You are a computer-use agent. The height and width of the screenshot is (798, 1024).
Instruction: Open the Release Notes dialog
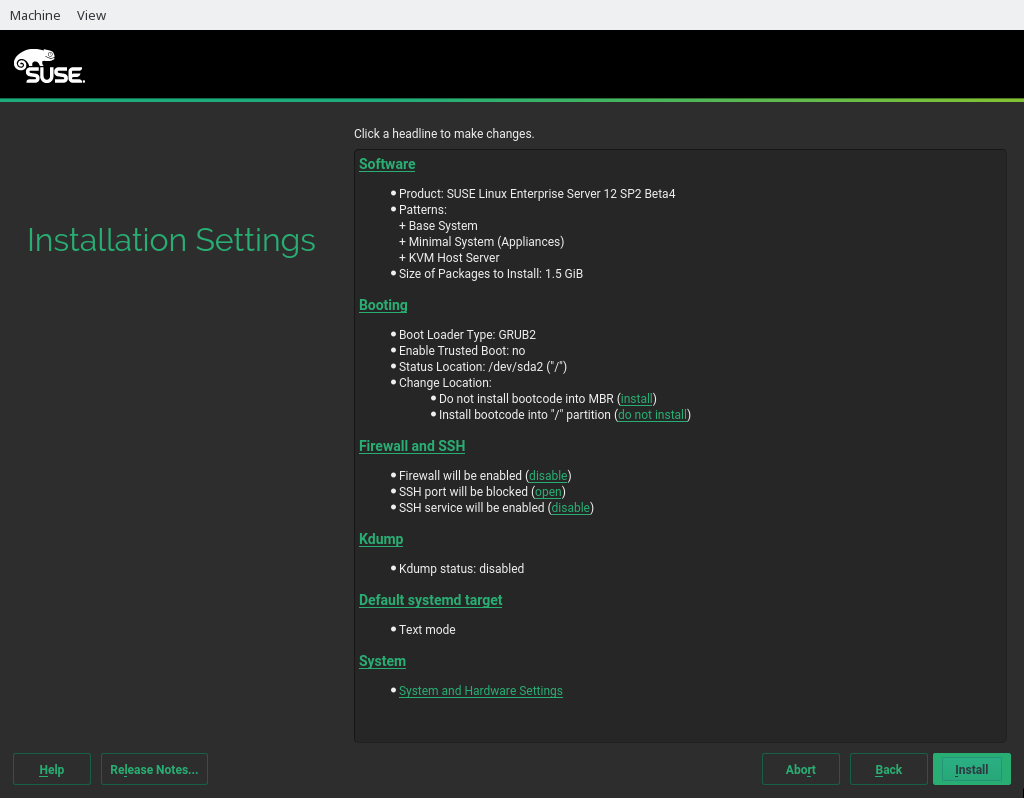(154, 769)
